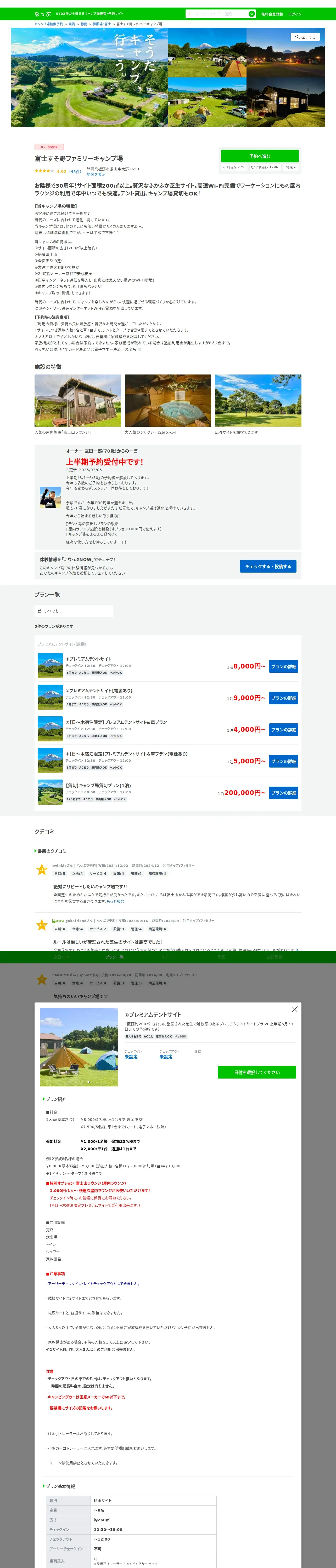Select 施設TOP tab in sticky green bar
The image size is (336, 1568).
pos(61,957)
